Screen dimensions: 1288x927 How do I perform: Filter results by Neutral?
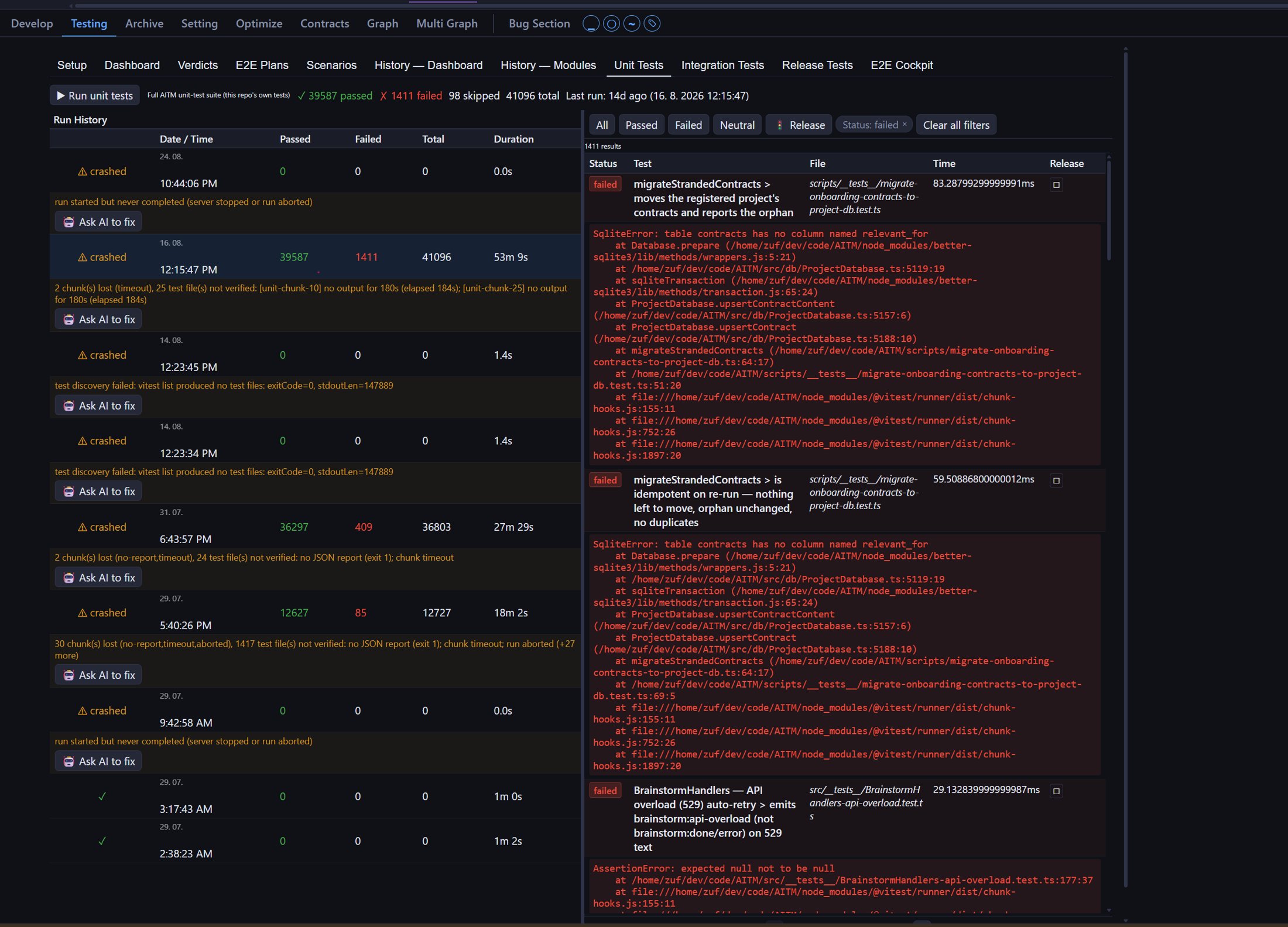(x=737, y=125)
